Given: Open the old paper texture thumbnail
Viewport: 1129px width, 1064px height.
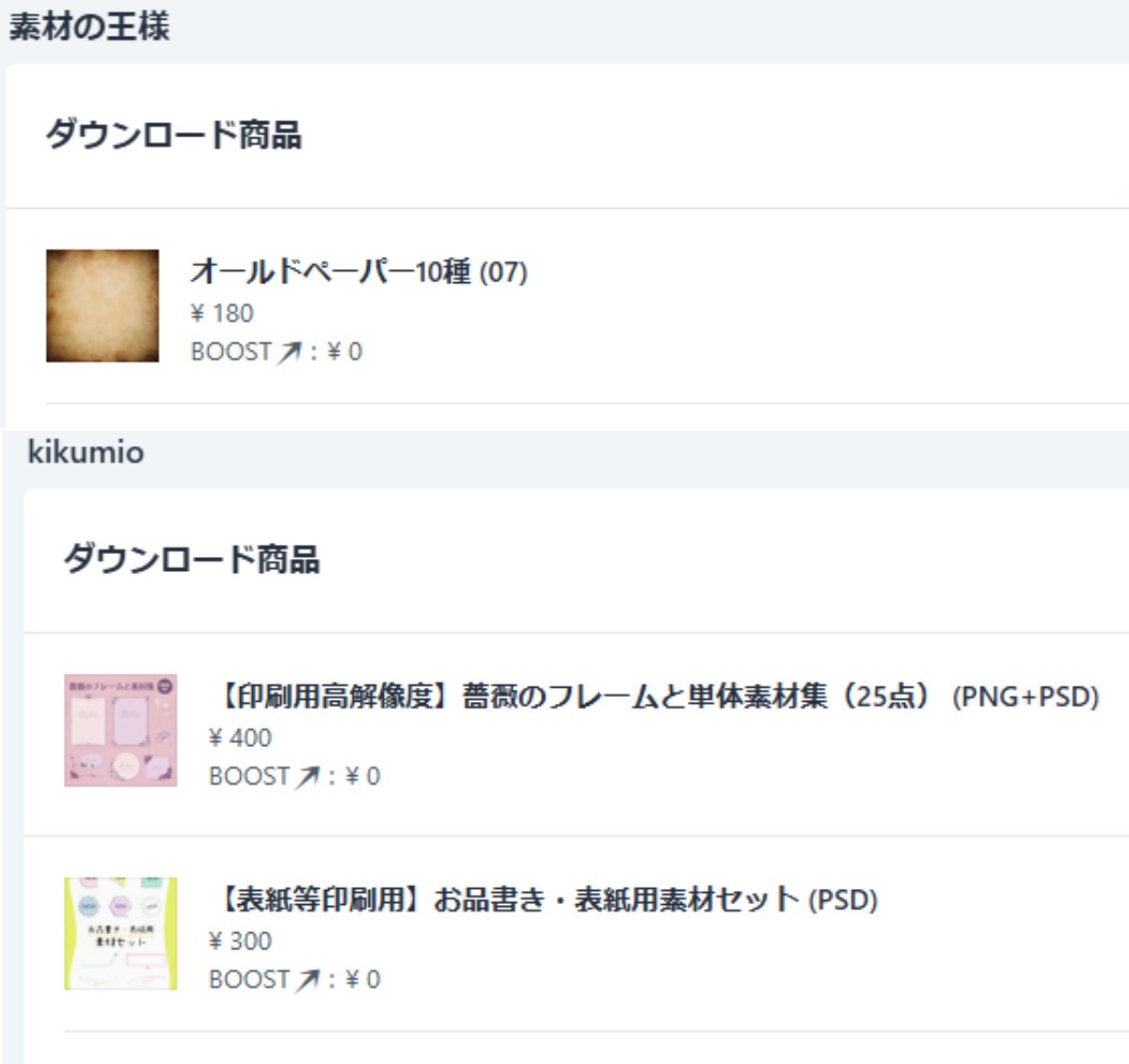Looking at the screenshot, I should [103, 306].
